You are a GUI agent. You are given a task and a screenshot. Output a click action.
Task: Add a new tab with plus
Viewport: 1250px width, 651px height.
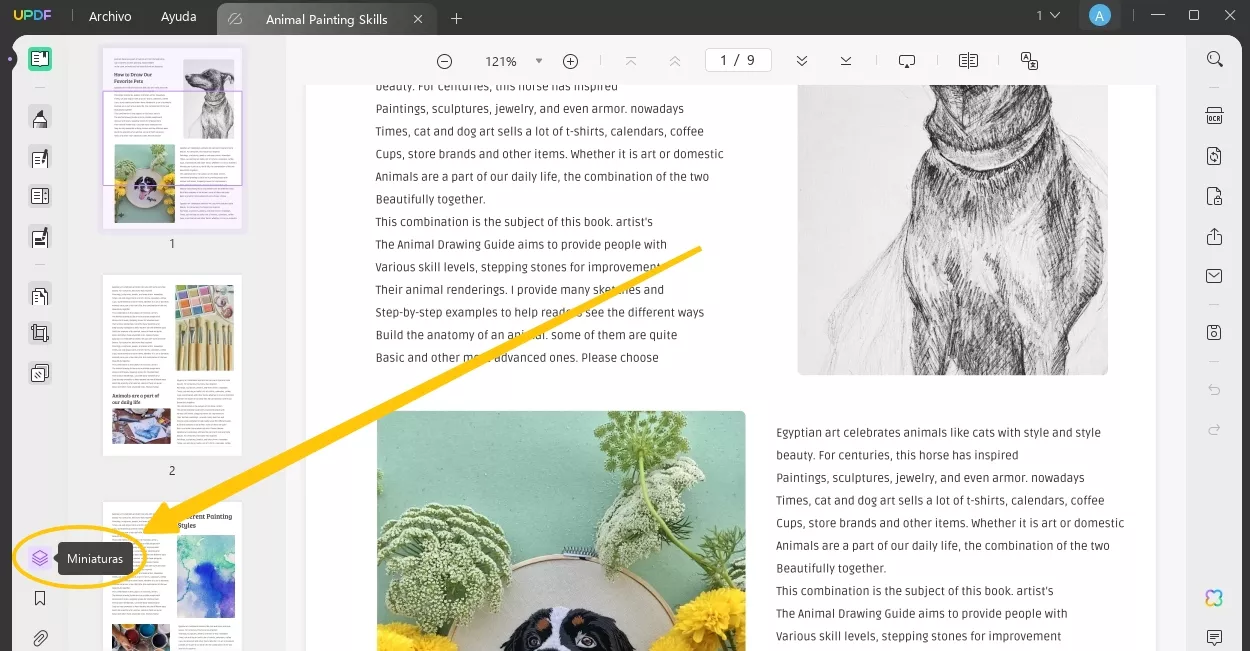pos(457,19)
